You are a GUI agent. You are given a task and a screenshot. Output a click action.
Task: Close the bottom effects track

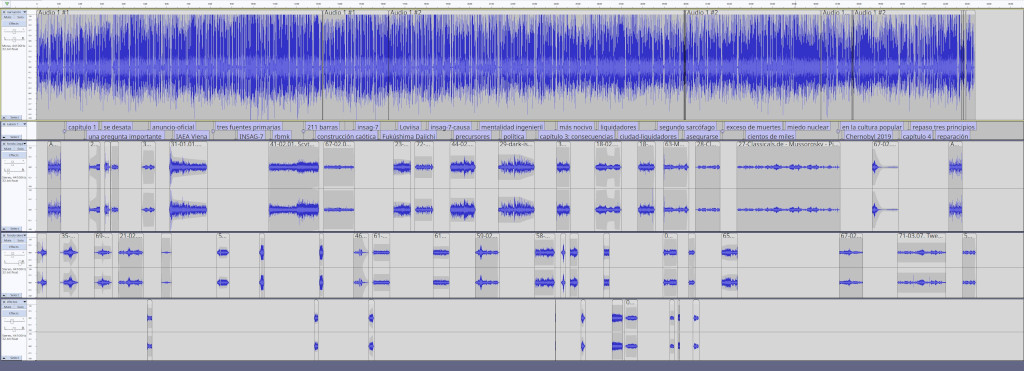[4, 301]
